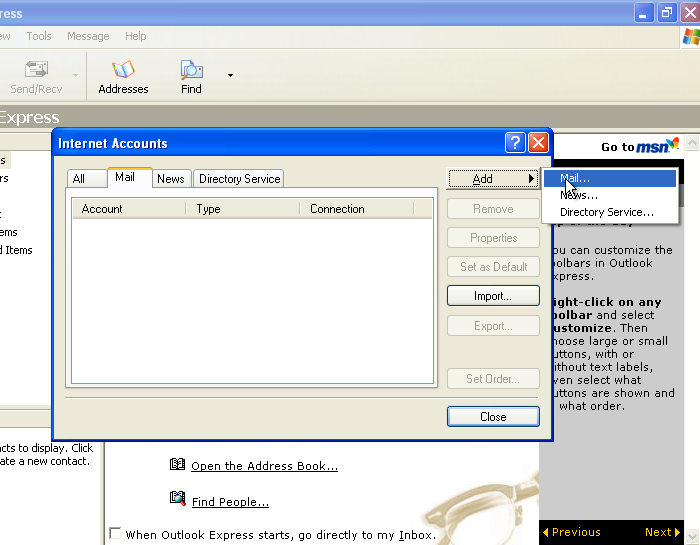The image size is (700, 545).
Task: Click the Add button
Action: (x=493, y=179)
